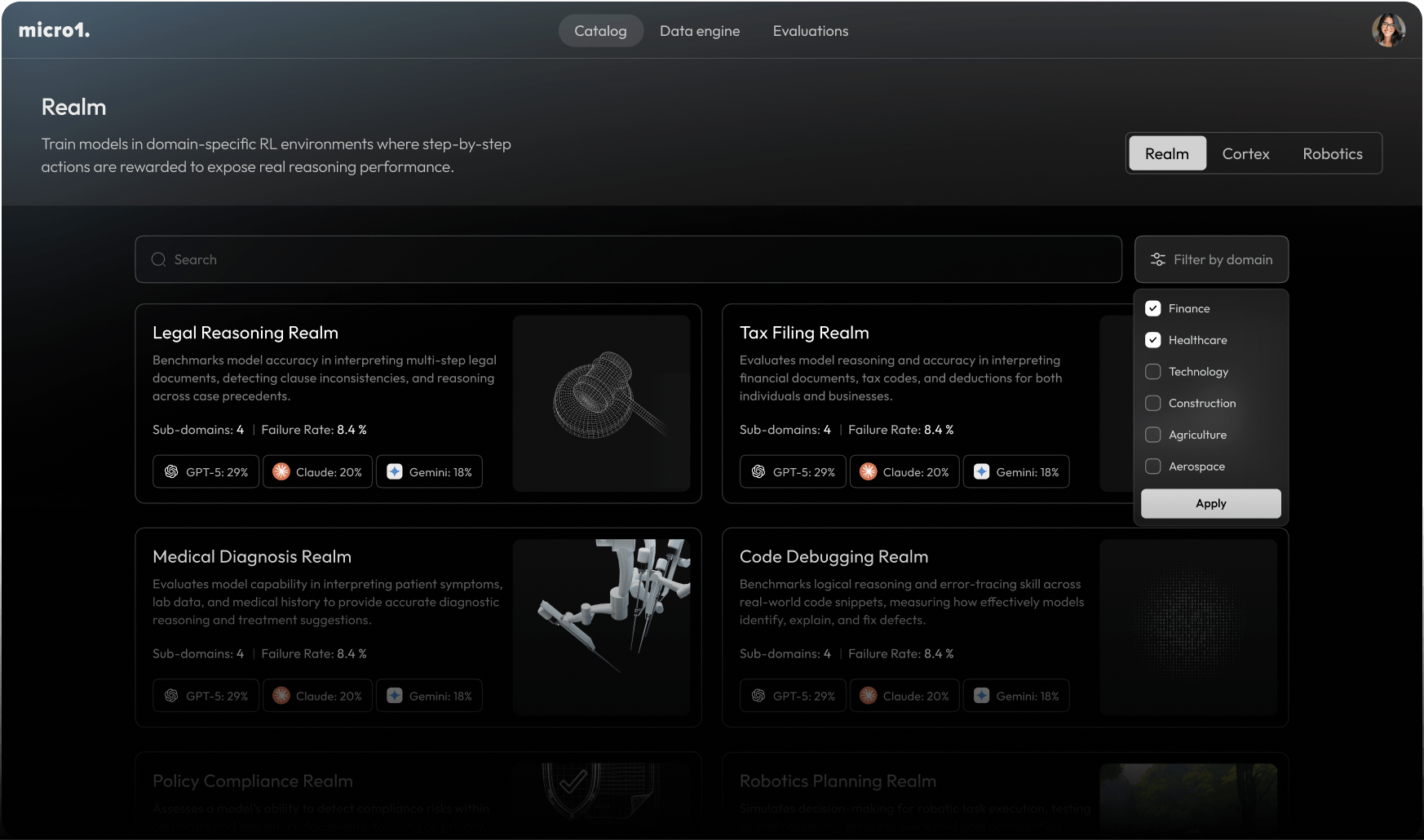Click Claude: 20% chip in Legal Reasoning Realm

click(317, 471)
